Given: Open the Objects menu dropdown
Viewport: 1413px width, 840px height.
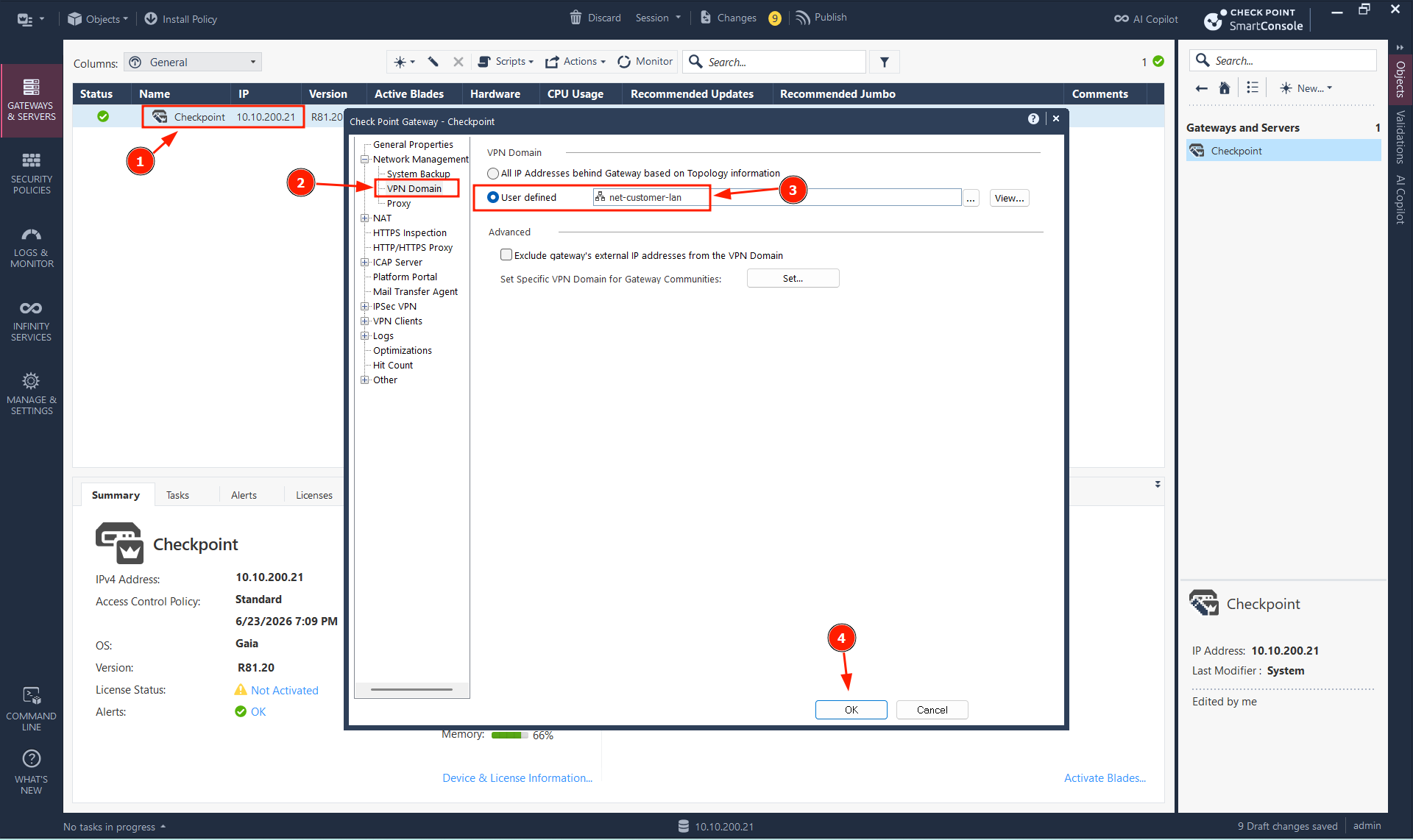Looking at the screenshot, I should tap(98, 19).
